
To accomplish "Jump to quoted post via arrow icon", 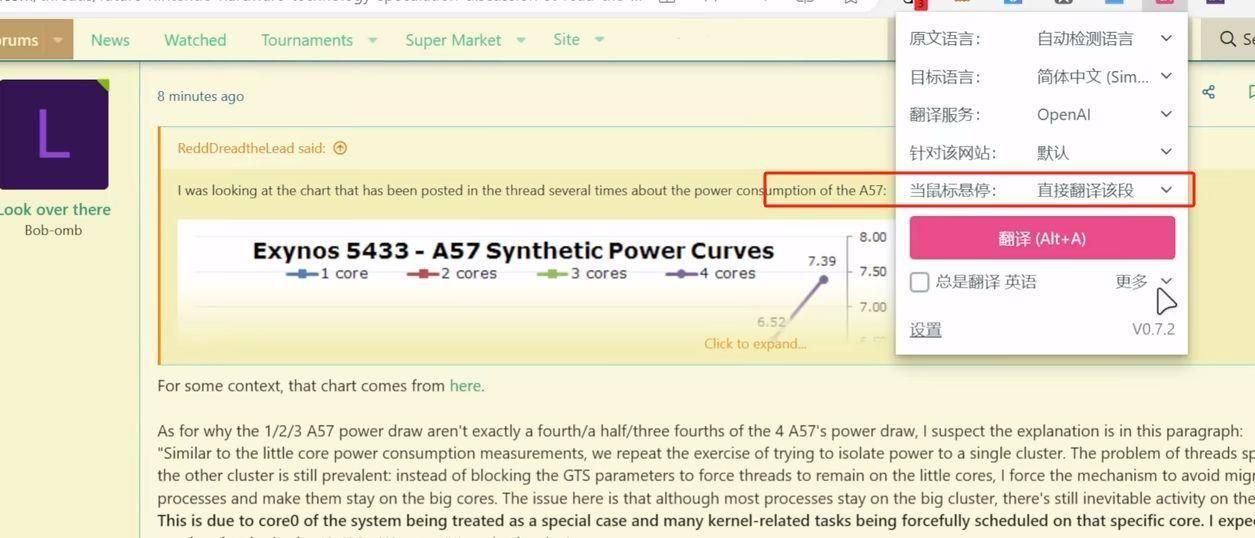I will click(340, 148).
